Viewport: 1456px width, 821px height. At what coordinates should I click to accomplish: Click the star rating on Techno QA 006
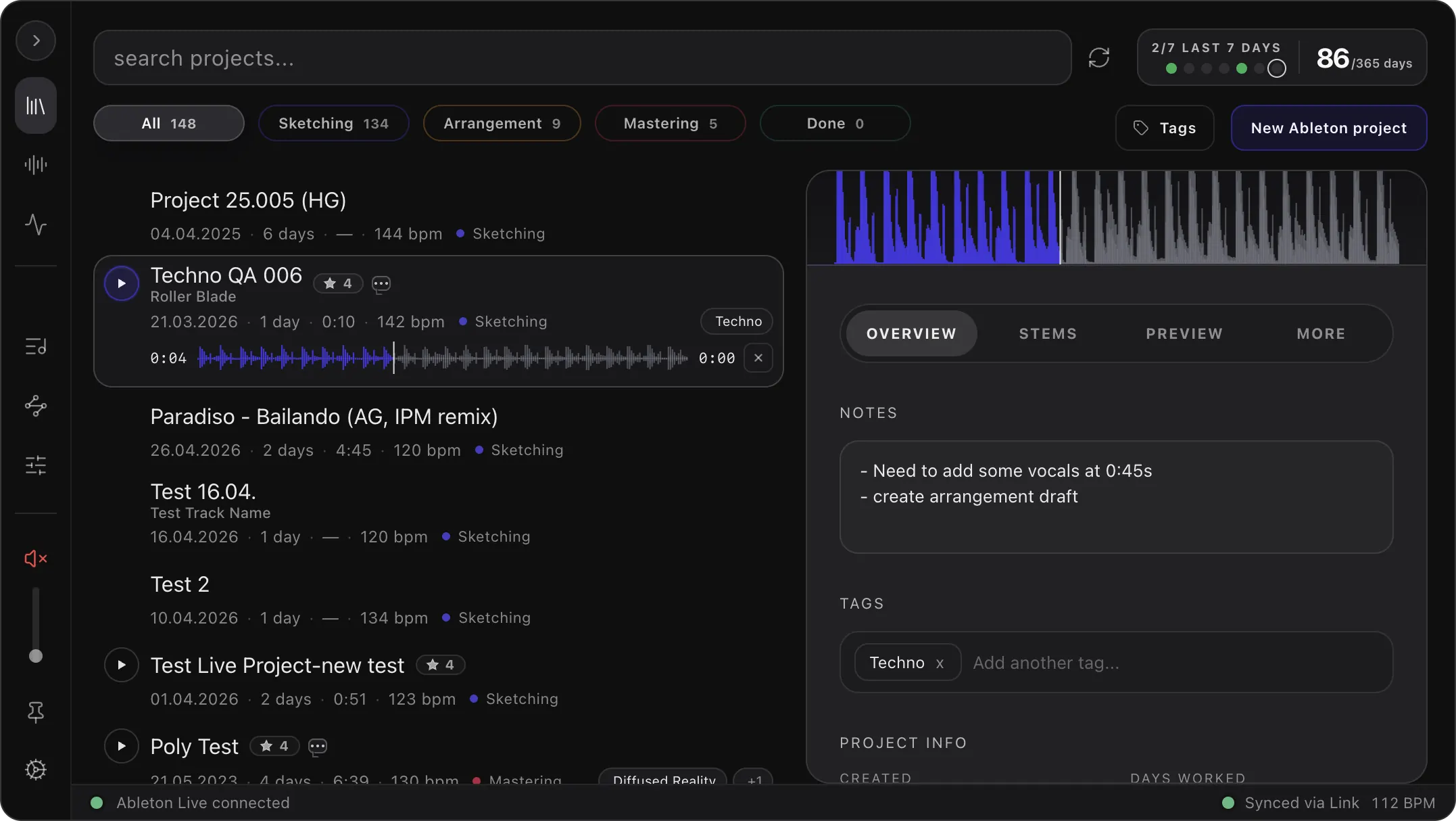(338, 283)
